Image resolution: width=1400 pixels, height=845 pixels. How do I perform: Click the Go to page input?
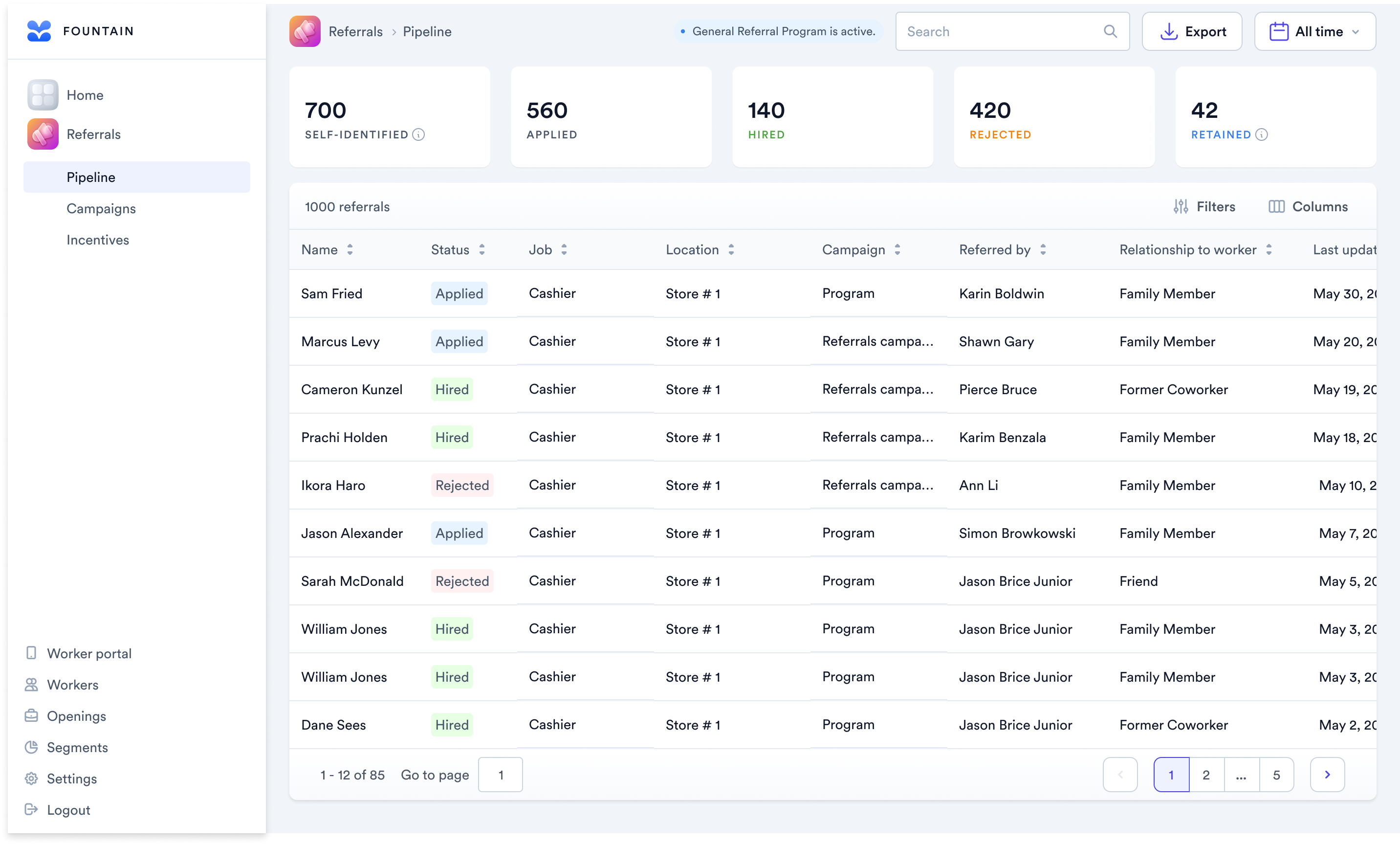pyautogui.click(x=500, y=775)
